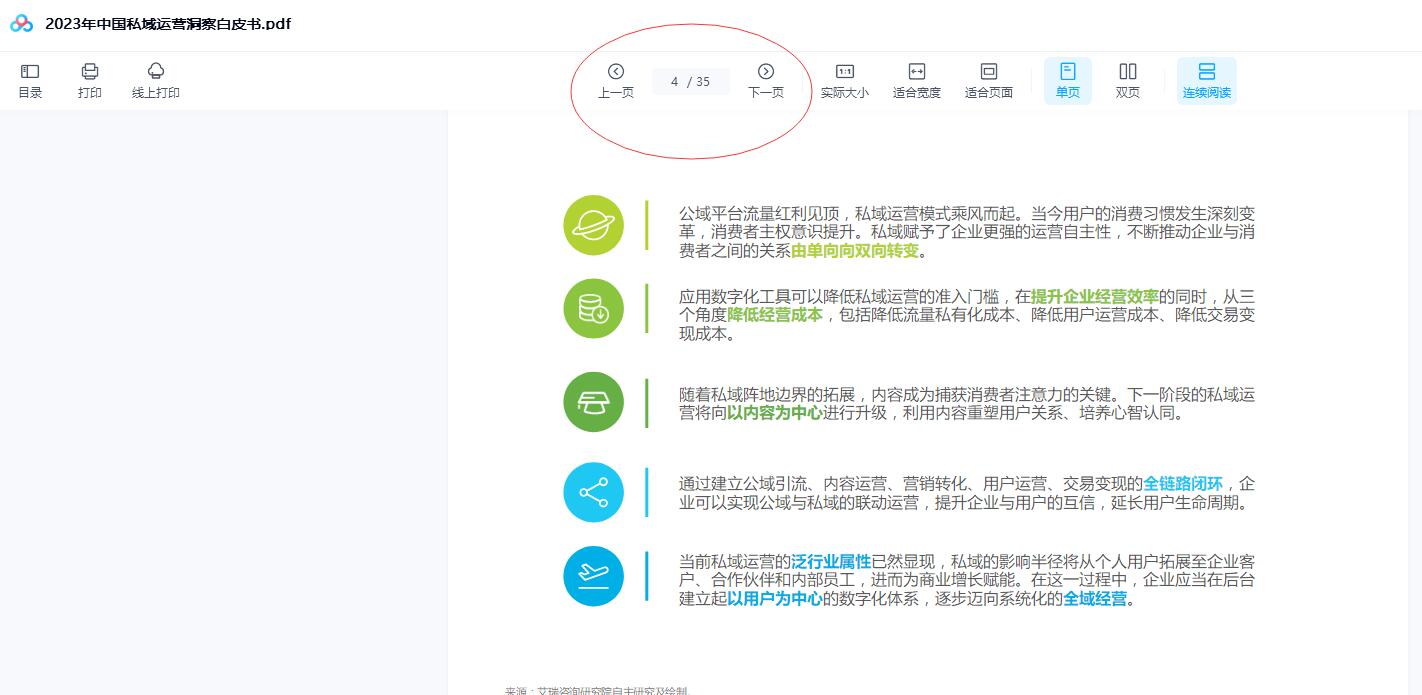
Task: Switch to 双页 double page mode
Action: [1128, 80]
